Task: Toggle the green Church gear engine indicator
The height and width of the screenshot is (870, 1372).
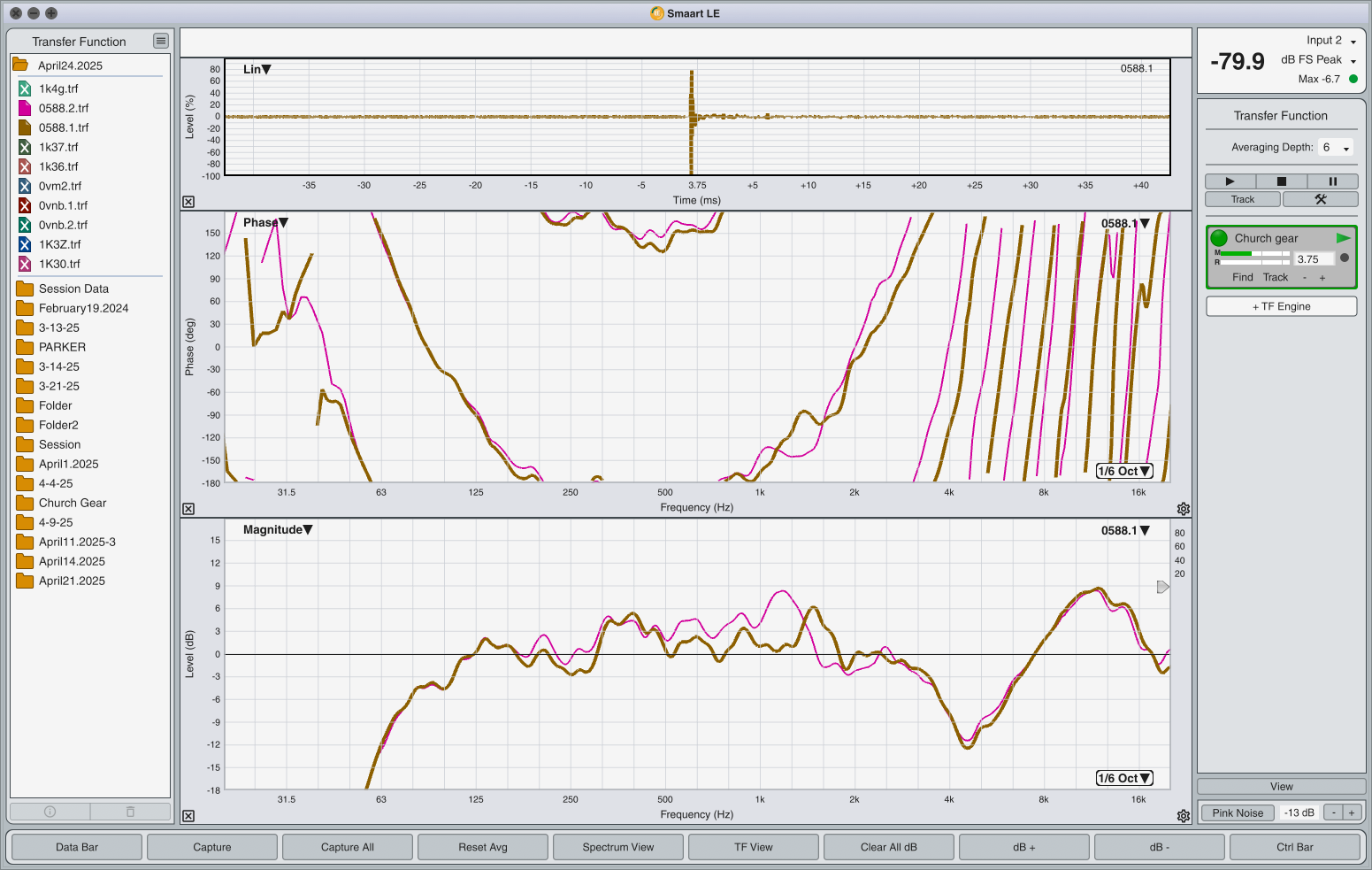Action: pyautogui.click(x=1219, y=238)
